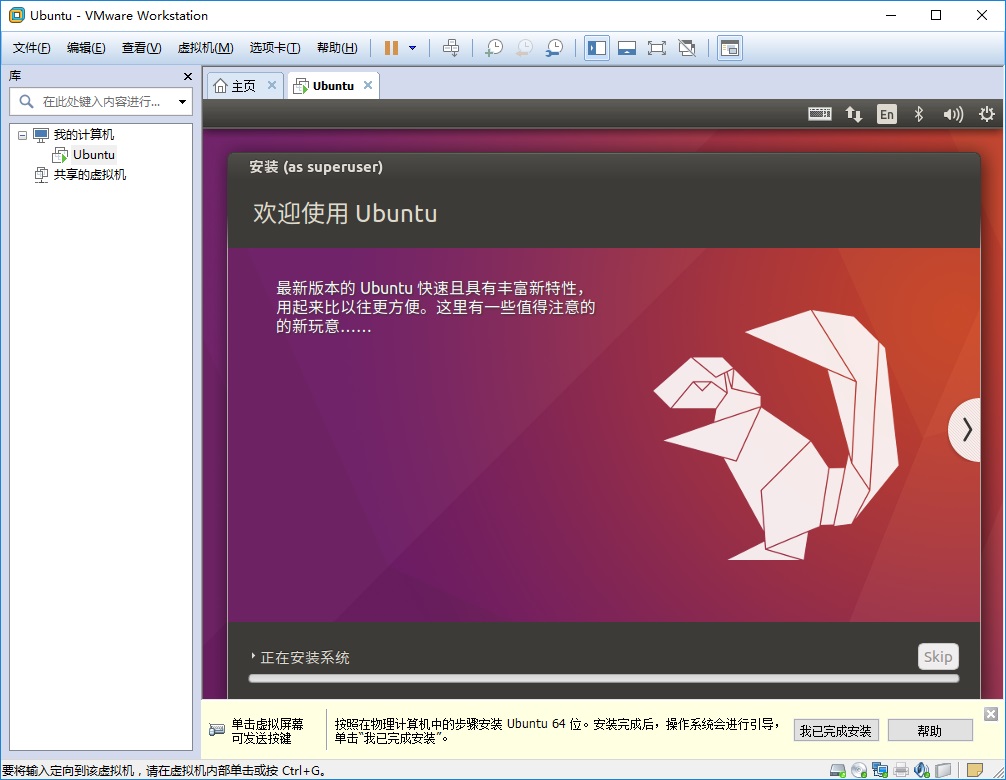Click the library search input field
Viewport: 1006px width, 780px height.
(x=99, y=101)
